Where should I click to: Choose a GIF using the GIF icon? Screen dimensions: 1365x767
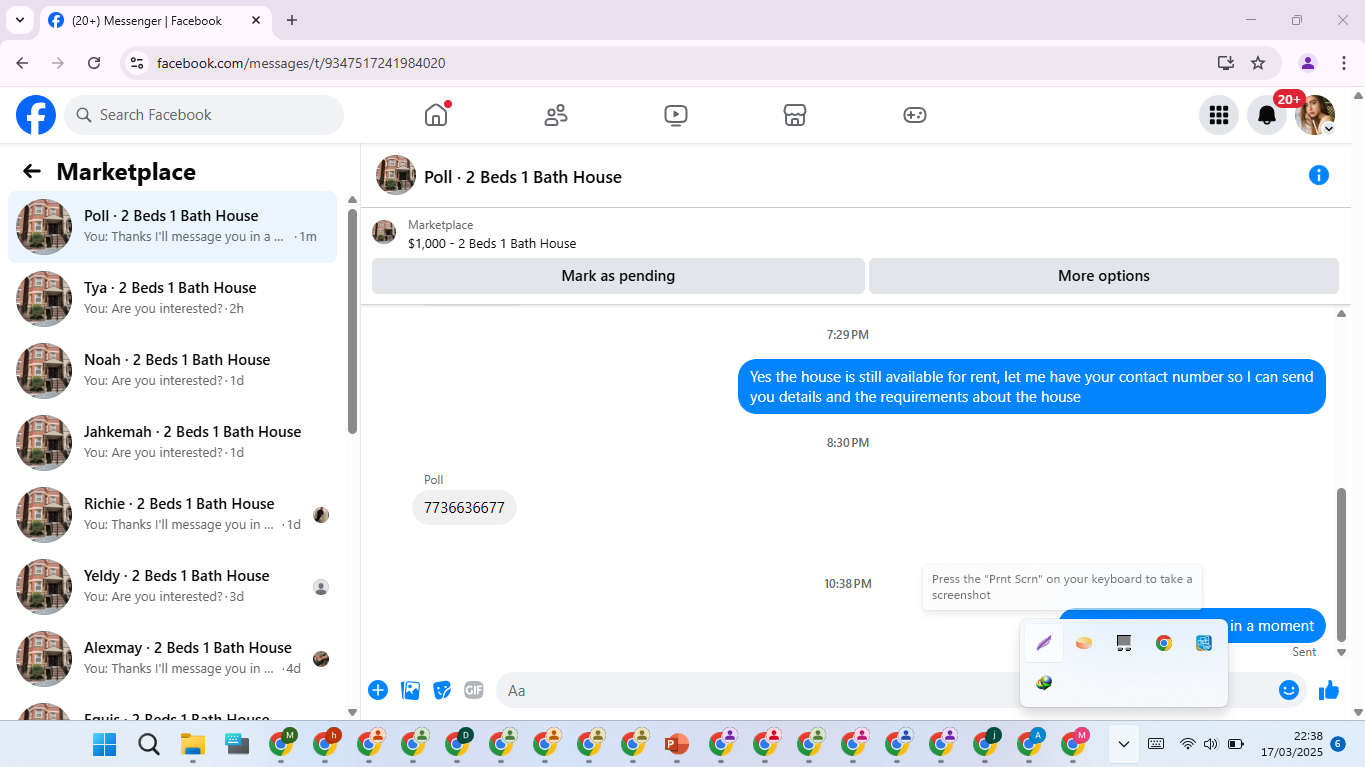[x=474, y=690]
